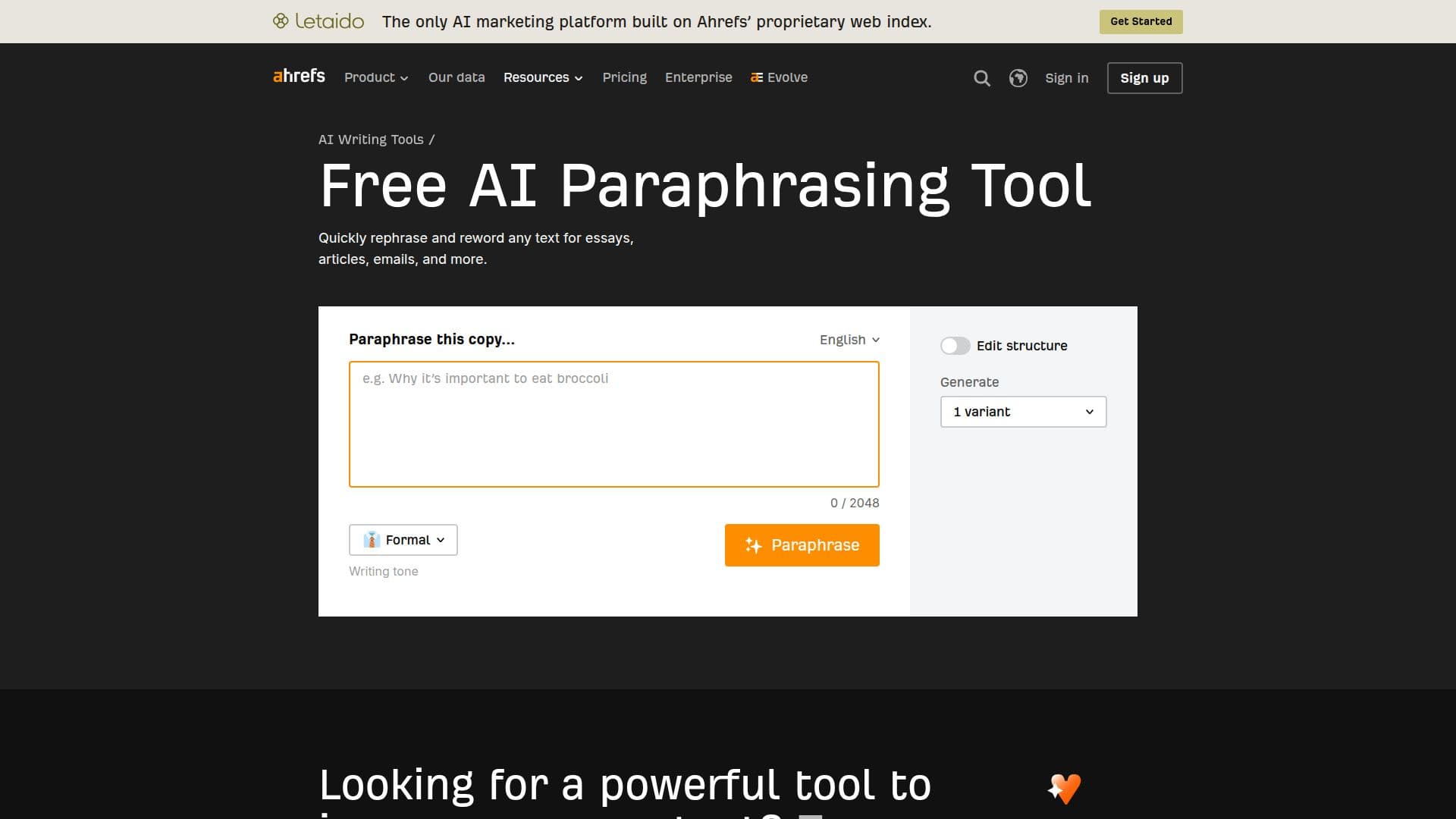Viewport: 1456px width, 819px height.
Task: Click the Sign up button
Action: point(1145,78)
